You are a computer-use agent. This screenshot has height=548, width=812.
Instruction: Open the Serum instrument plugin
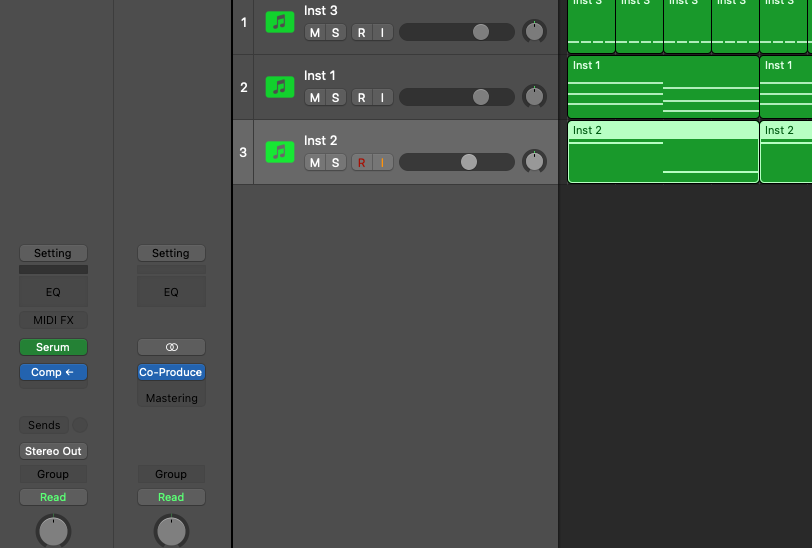(x=53, y=347)
